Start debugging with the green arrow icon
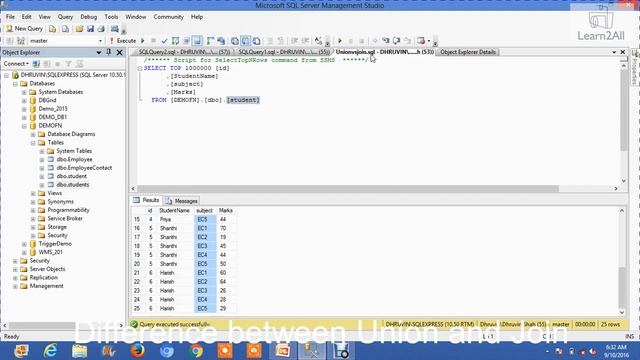Viewport: 640px width, 360px height. [143, 41]
